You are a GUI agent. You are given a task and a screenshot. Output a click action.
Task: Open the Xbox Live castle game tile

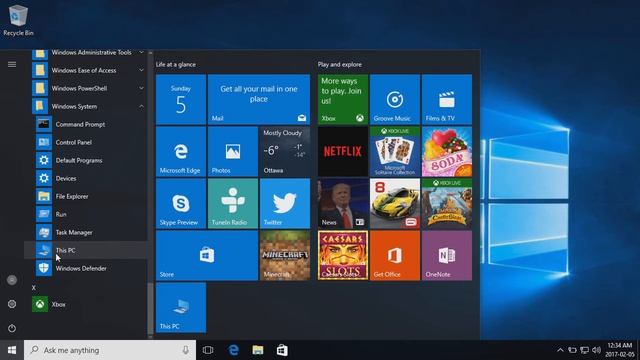[447, 203]
